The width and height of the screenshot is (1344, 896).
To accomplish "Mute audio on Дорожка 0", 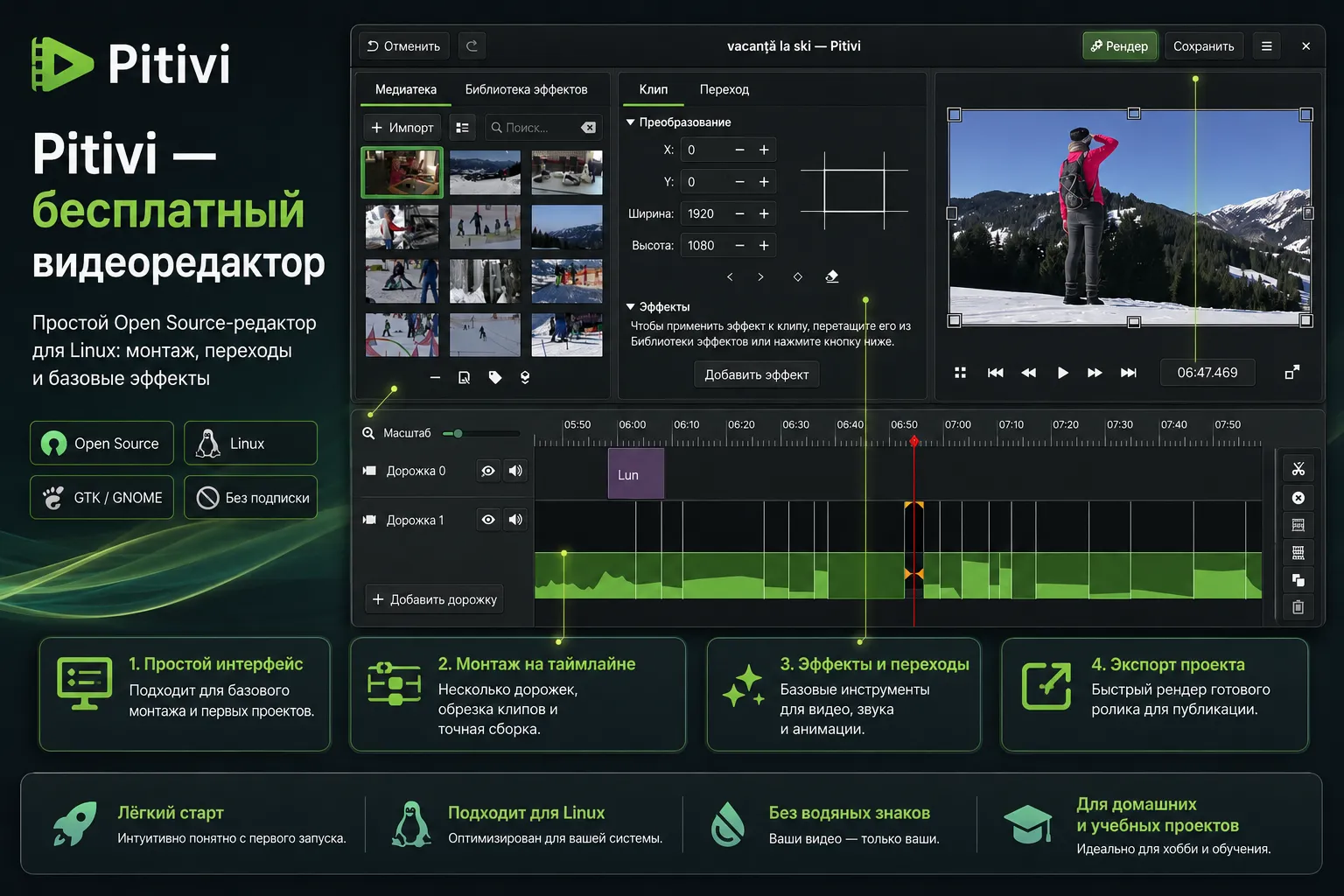I will (x=515, y=471).
